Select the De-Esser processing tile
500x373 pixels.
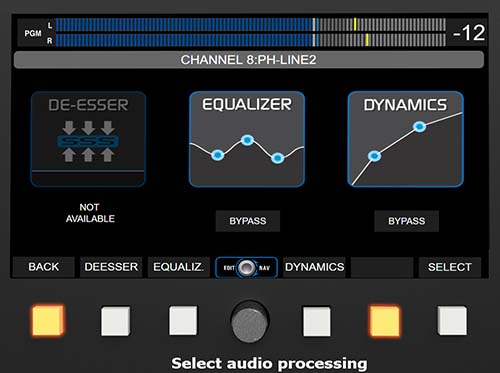(x=88, y=139)
